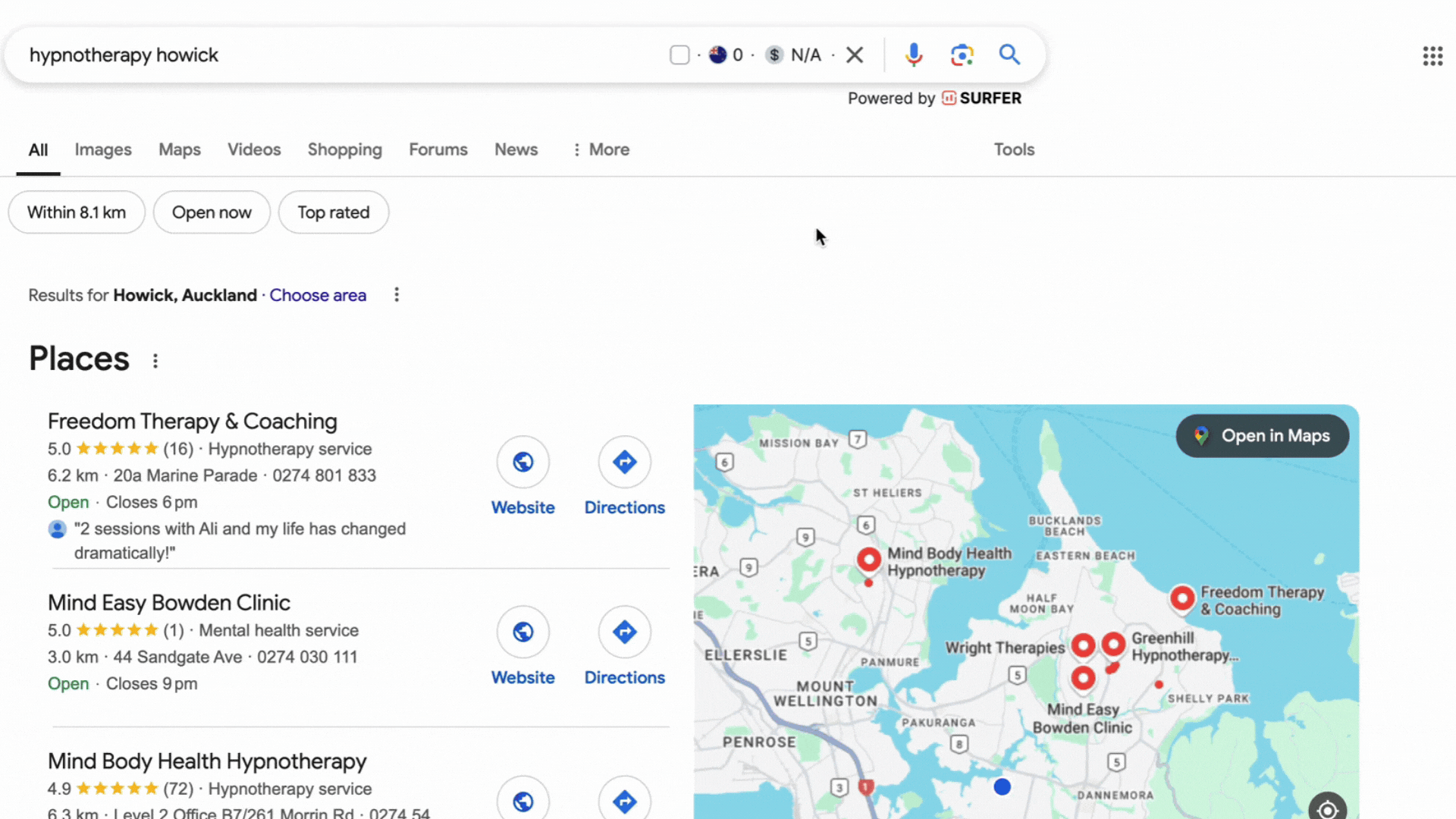The image size is (1456, 819).
Task: Click Directions icon for Freedom Therapy
Action: click(625, 462)
